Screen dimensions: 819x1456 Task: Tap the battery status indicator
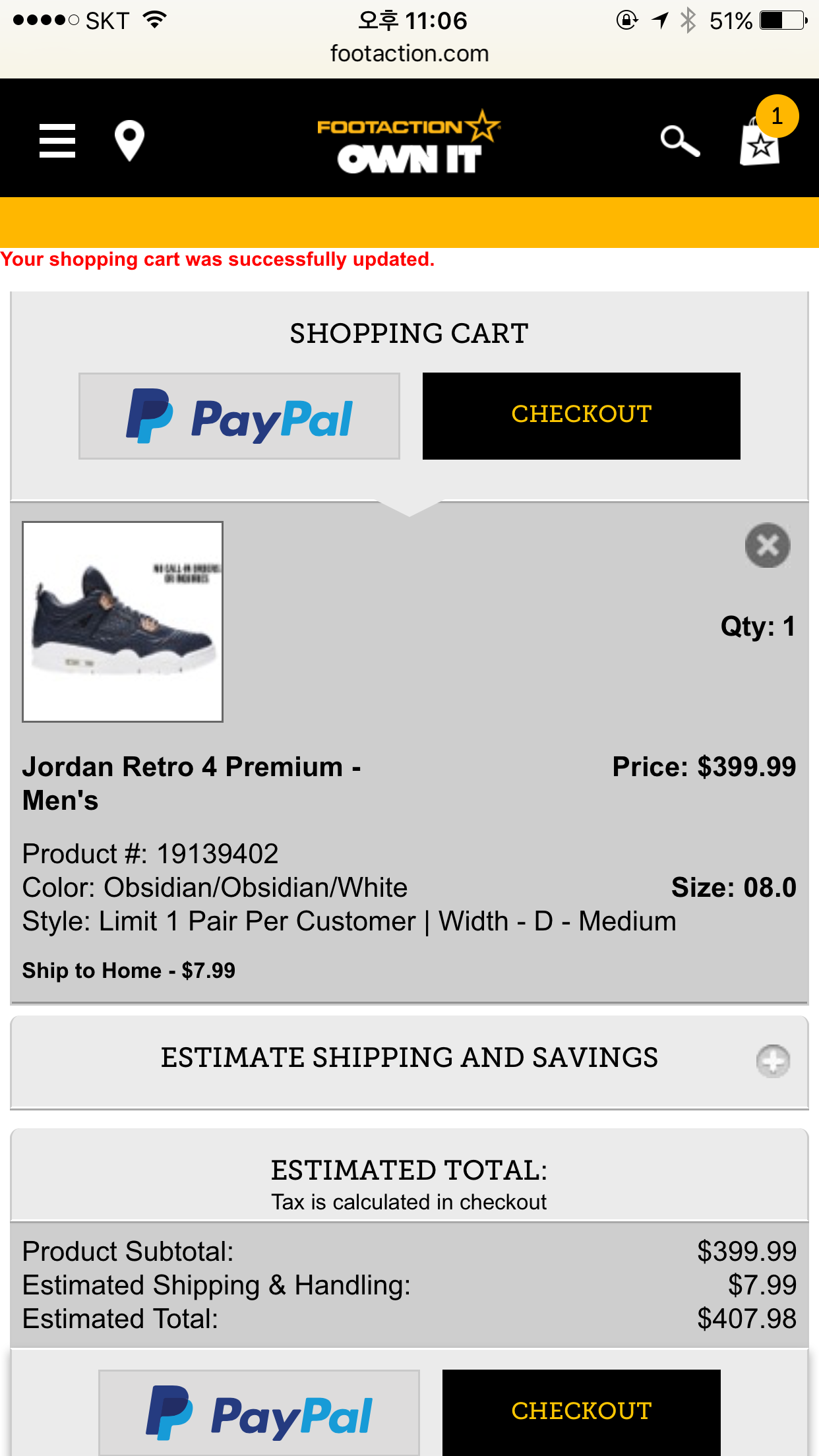click(x=783, y=20)
